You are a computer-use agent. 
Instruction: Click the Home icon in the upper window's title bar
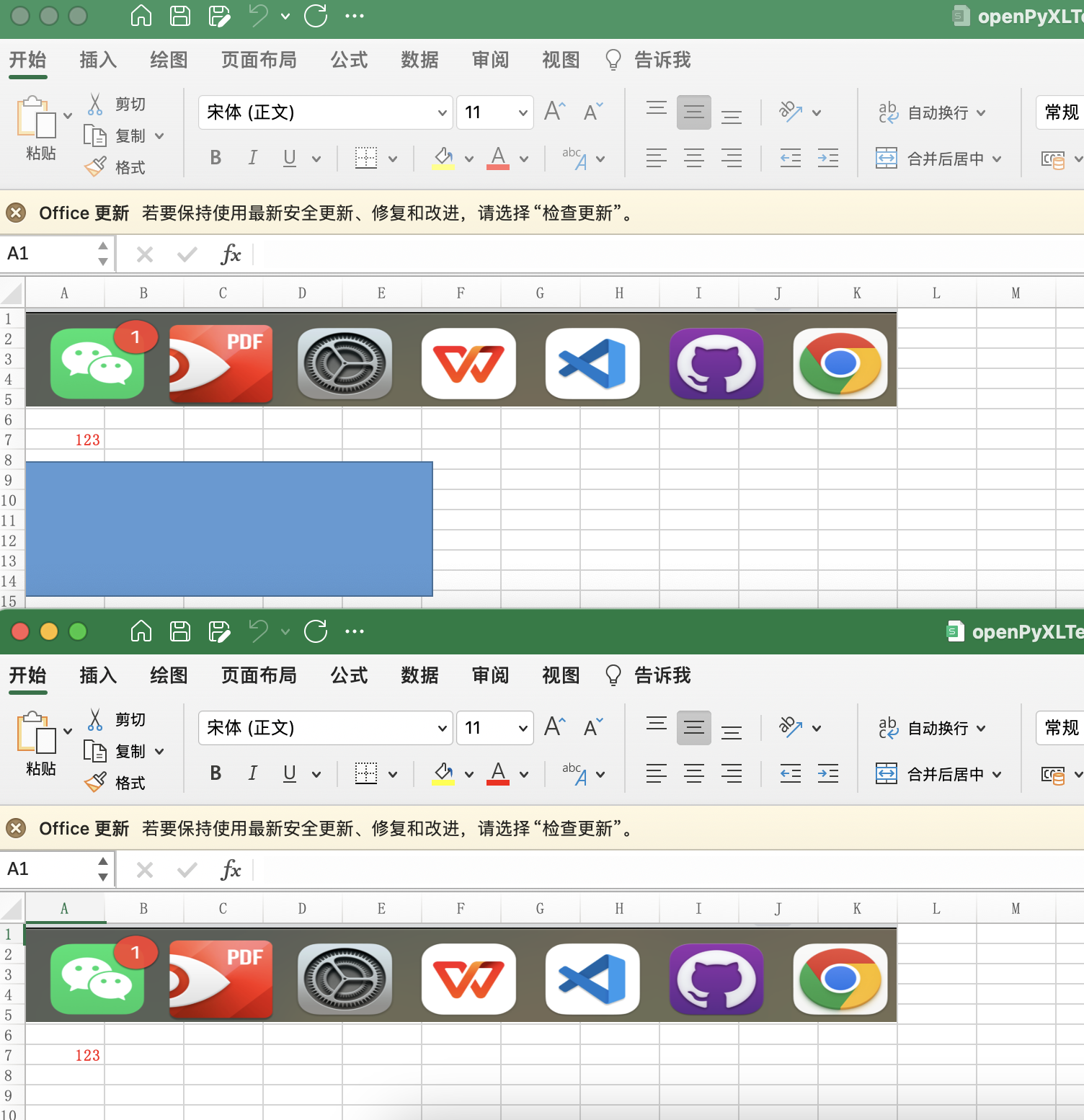(141, 16)
